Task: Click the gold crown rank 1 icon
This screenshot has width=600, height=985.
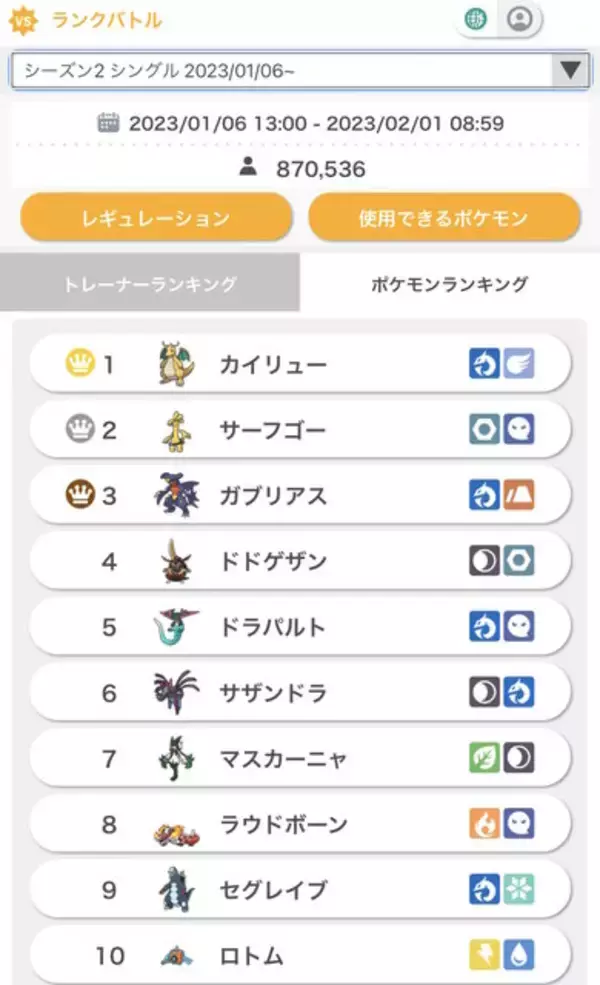Action: [78, 364]
